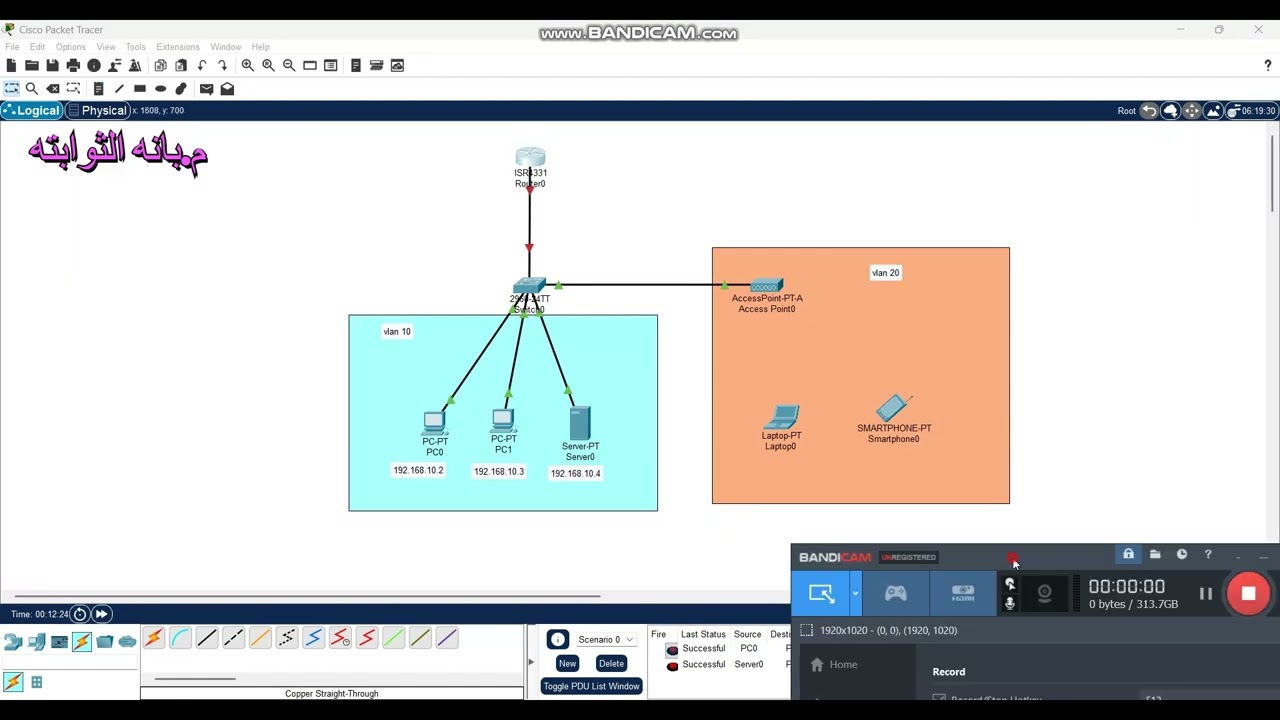The width and height of the screenshot is (1280, 720).
Task: Select Bandicam game recording mode
Action: pyautogui.click(x=895, y=594)
